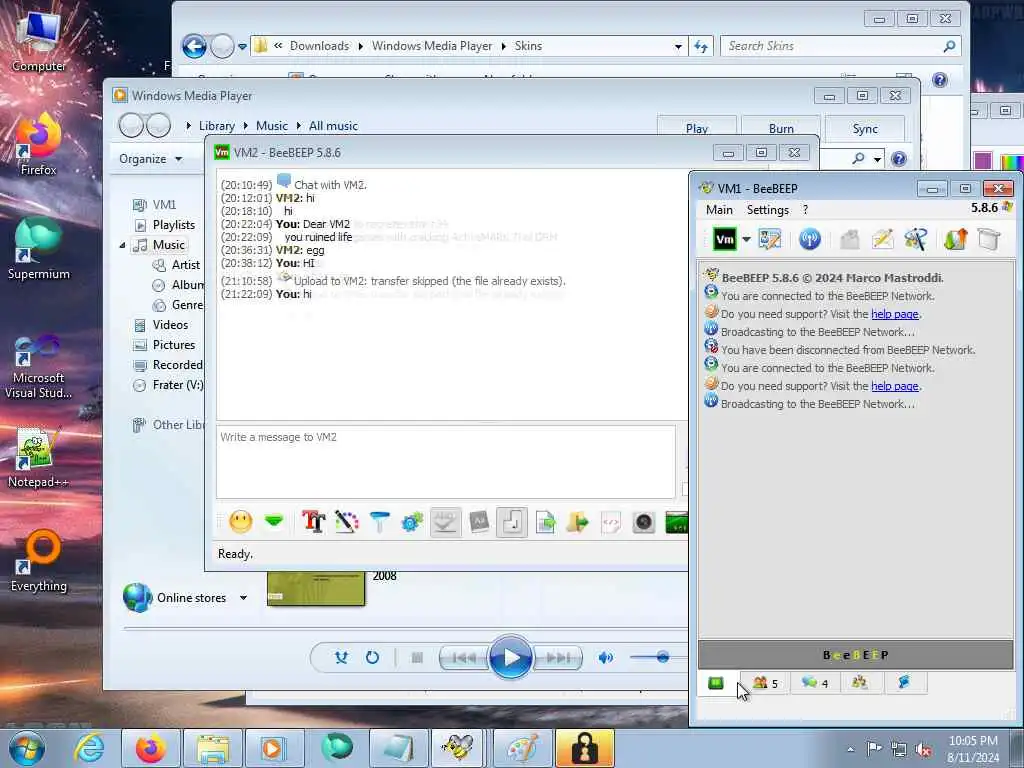Click the round black record icon in chat toolbar
1024x768 pixels.
pyautogui.click(x=643, y=522)
